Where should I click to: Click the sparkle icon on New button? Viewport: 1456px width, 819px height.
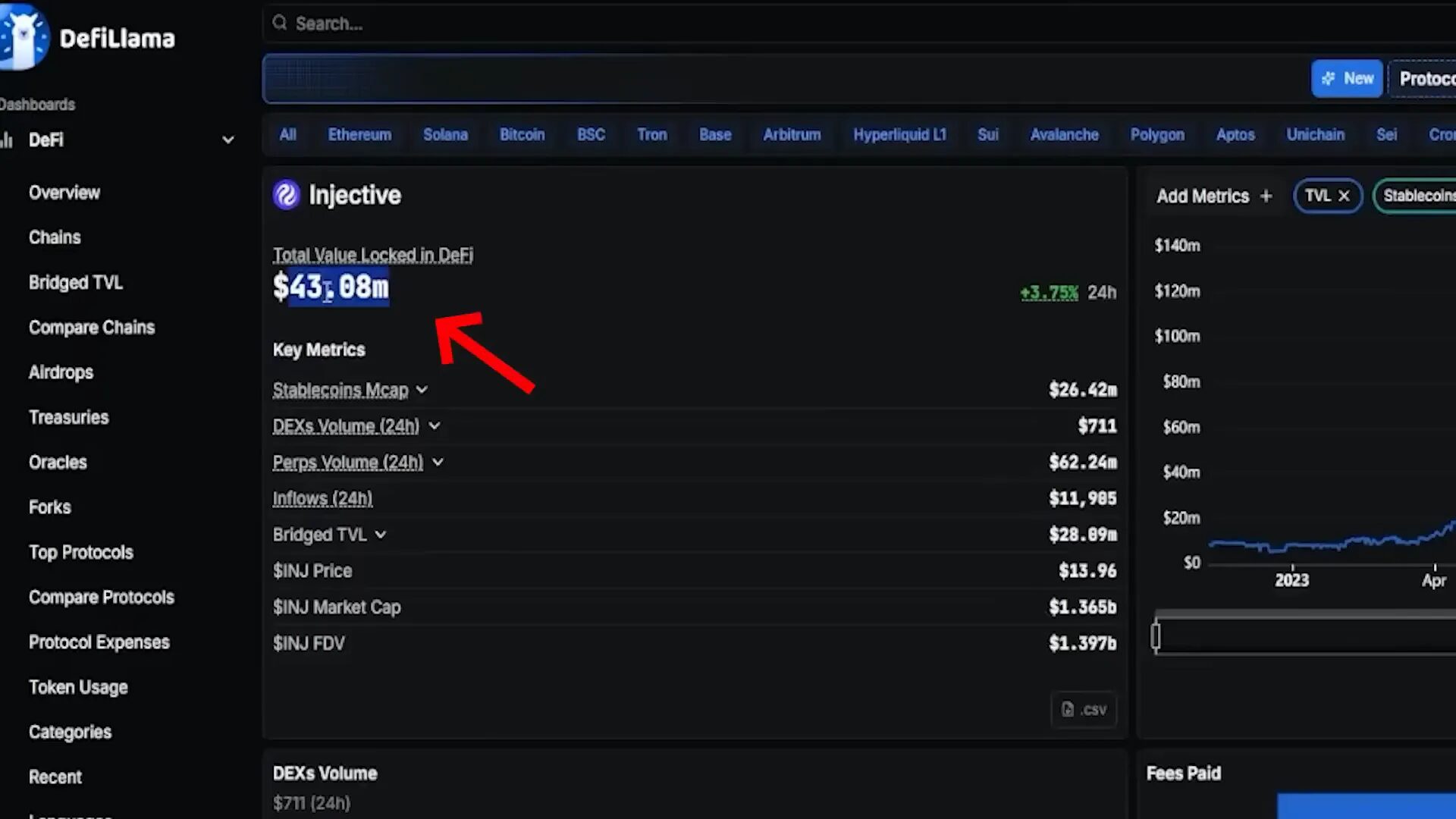click(x=1329, y=78)
